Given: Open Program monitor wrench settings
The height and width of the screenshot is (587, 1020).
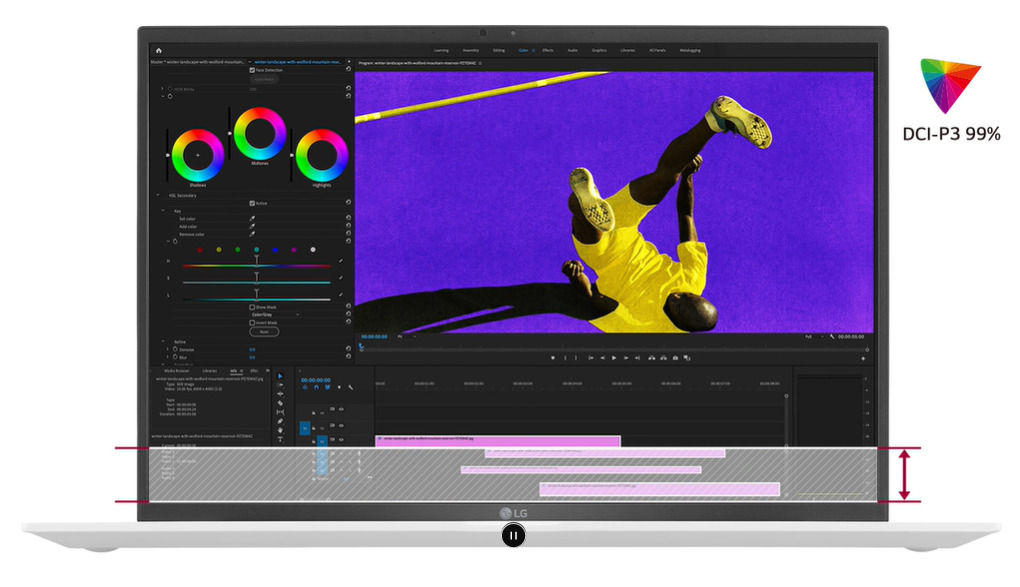Looking at the screenshot, I should click(832, 337).
